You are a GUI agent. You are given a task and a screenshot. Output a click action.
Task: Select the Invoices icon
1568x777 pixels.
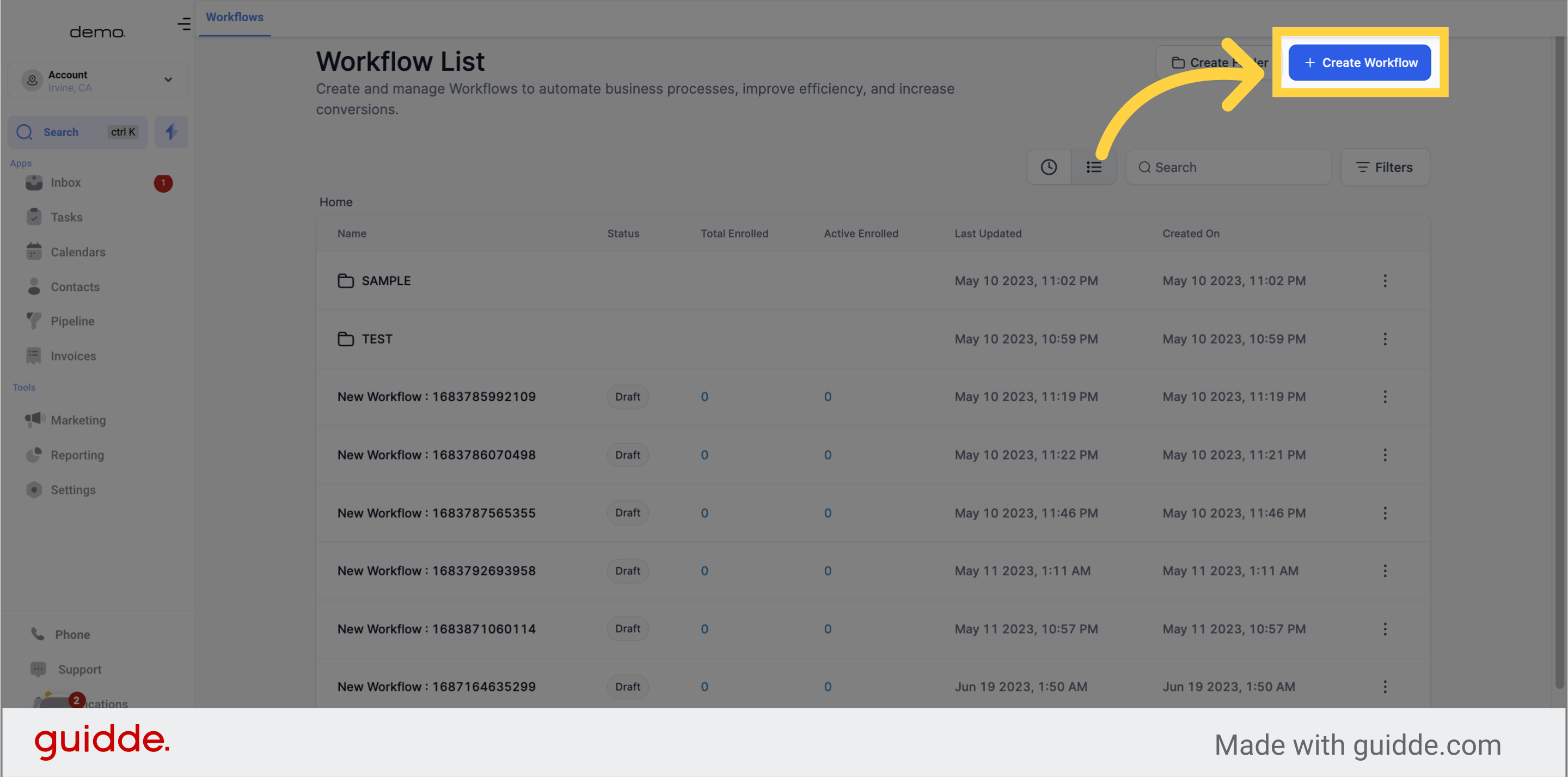coord(35,356)
